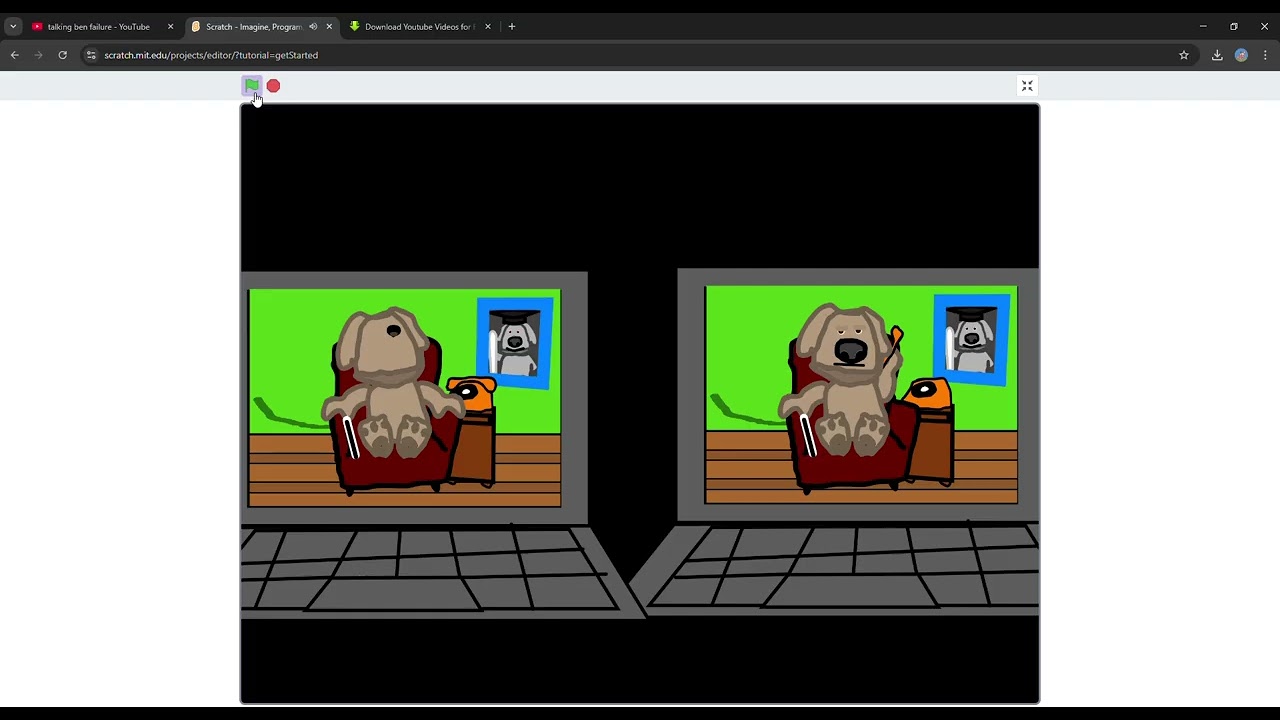The image size is (1280, 720).
Task: Select the Scratch - Imagine, Program tab
Action: (x=253, y=27)
